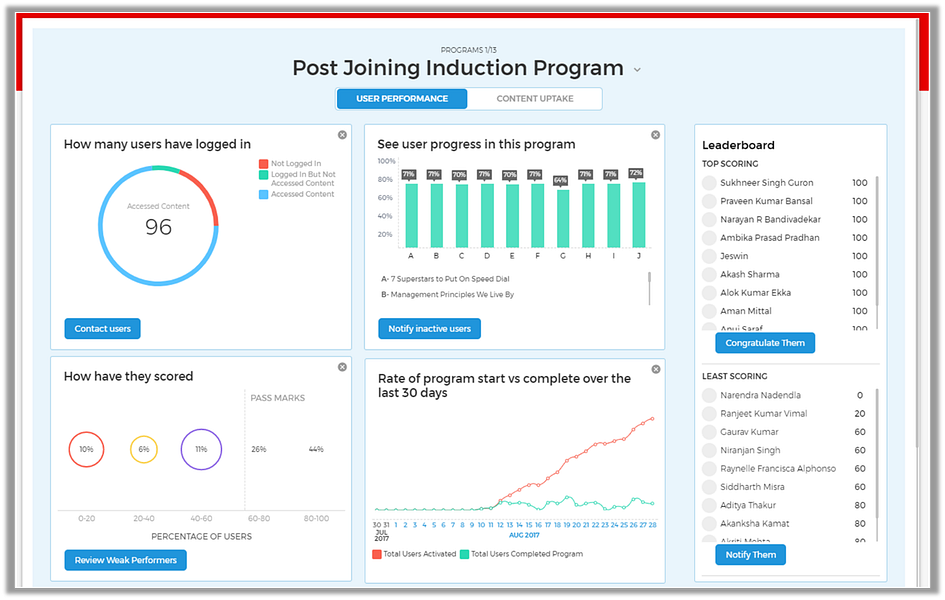This screenshot has width=945, height=600.
Task: Click Gaurav Kumar's avatar icon
Action: pos(709,433)
